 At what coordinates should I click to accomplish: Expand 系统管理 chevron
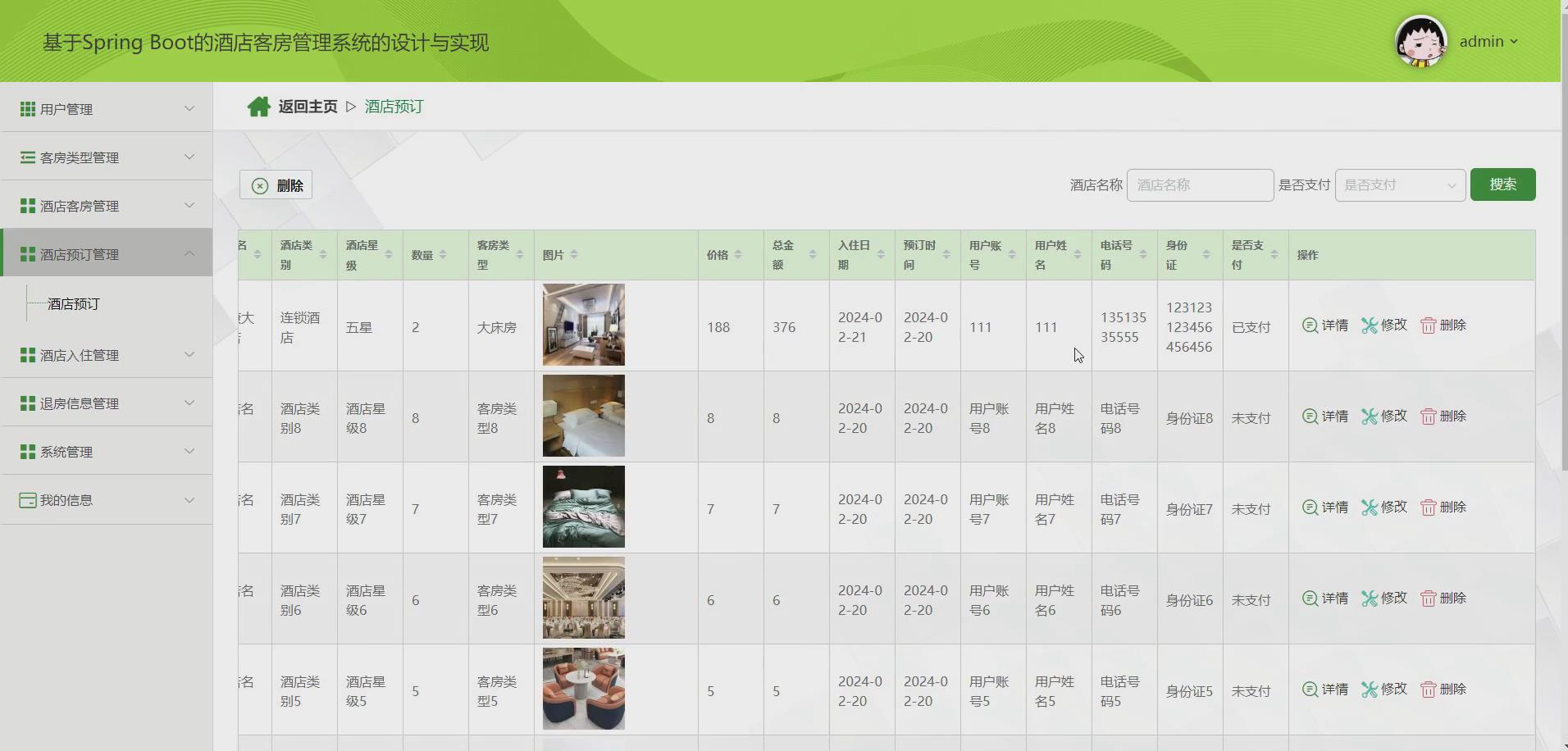(x=189, y=451)
